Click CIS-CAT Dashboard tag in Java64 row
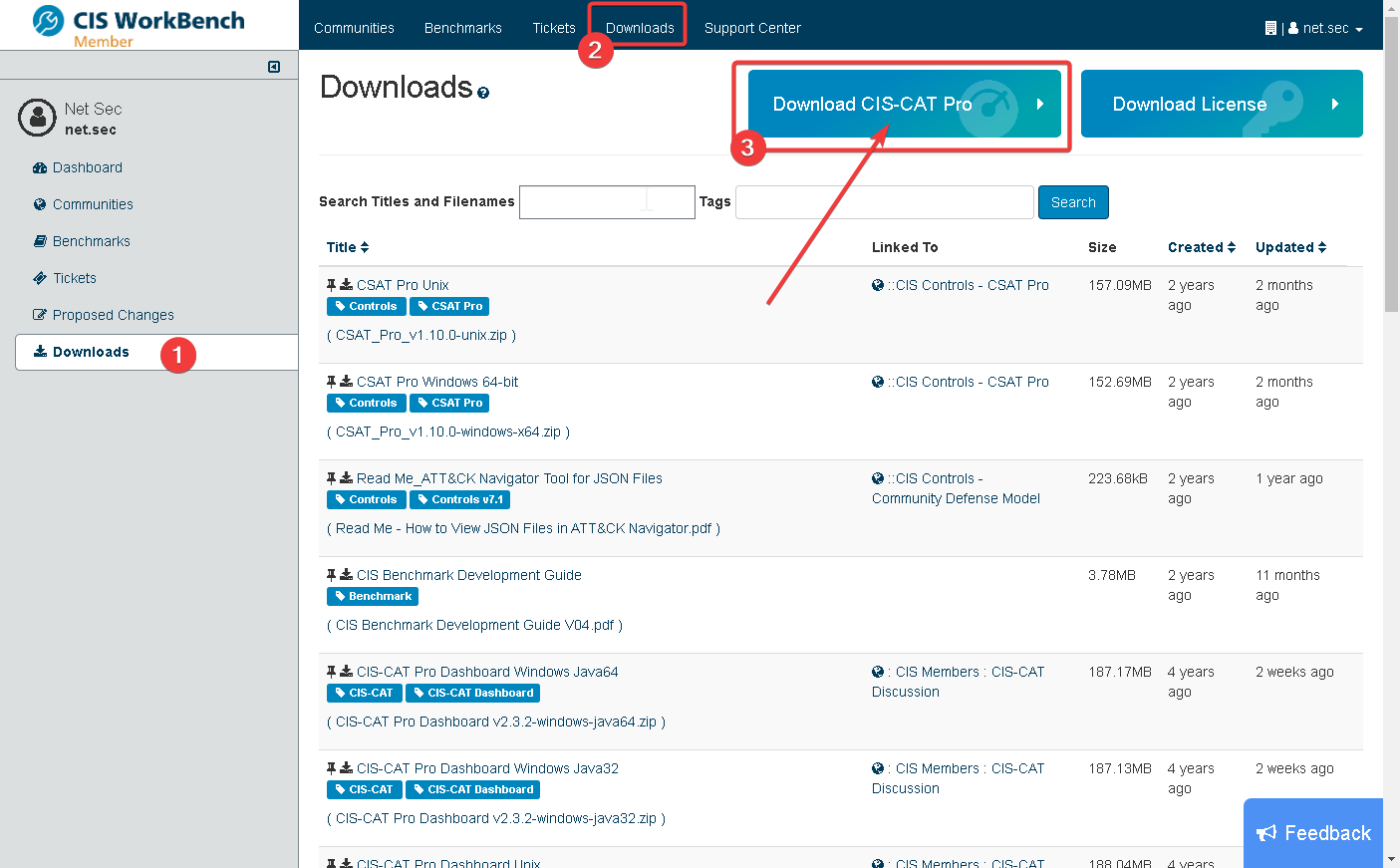 [473, 694]
